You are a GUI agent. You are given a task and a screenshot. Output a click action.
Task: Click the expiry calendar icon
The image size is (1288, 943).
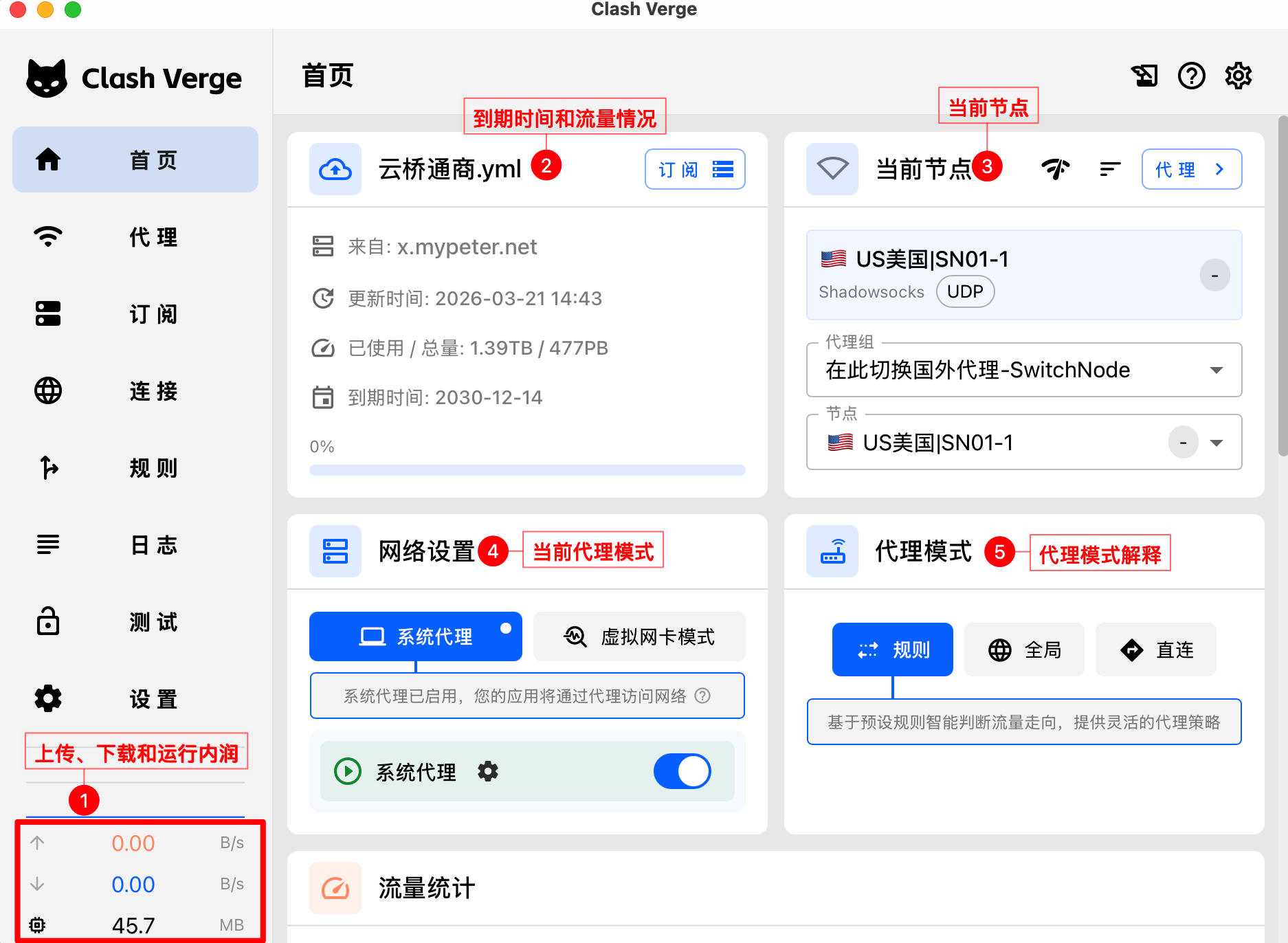323,397
